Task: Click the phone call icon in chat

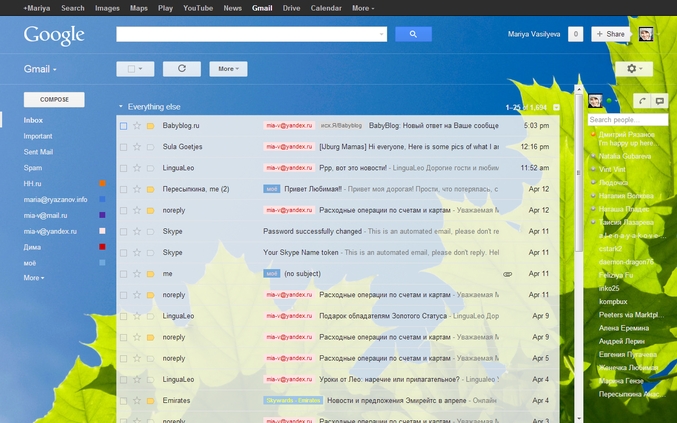Action: point(640,101)
